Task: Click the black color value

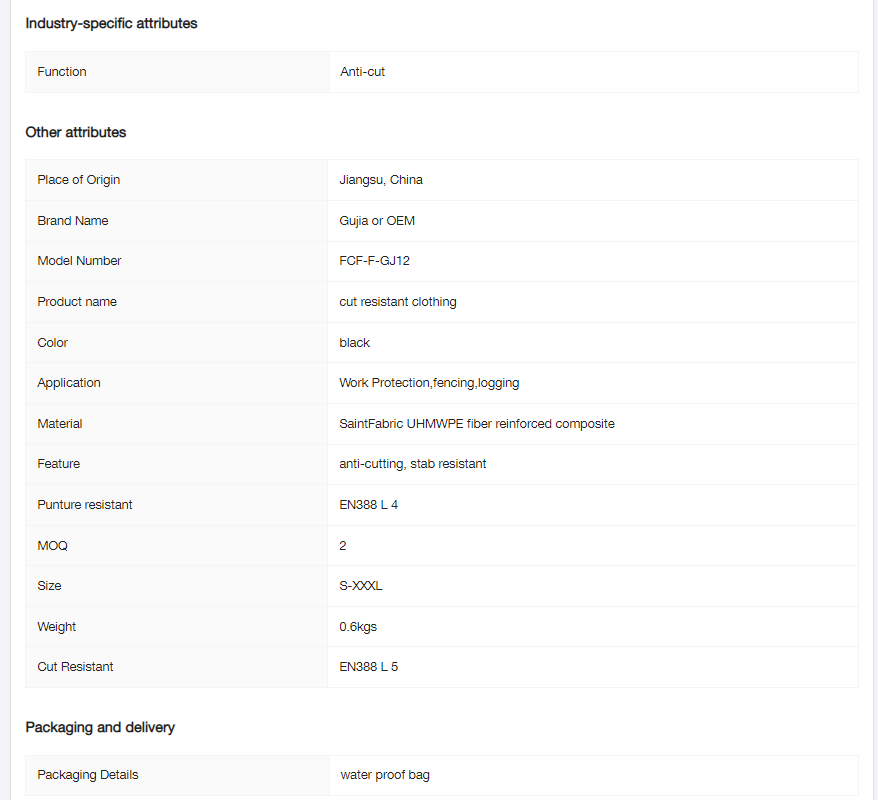Action: tap(355, 343)
